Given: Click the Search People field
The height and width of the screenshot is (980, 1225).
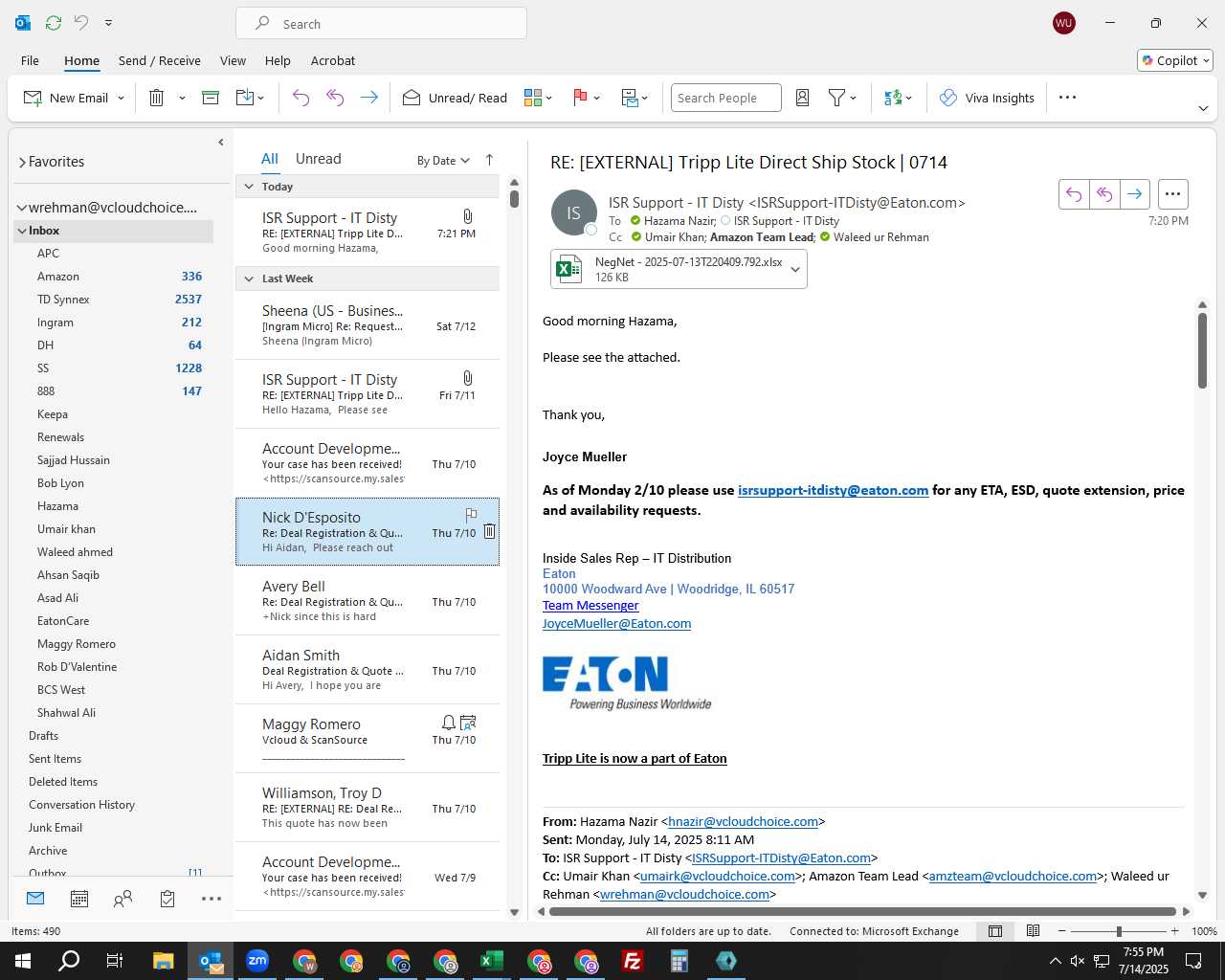Looking at the screenshot, I should pyautogui.click(x=726, y=98).
